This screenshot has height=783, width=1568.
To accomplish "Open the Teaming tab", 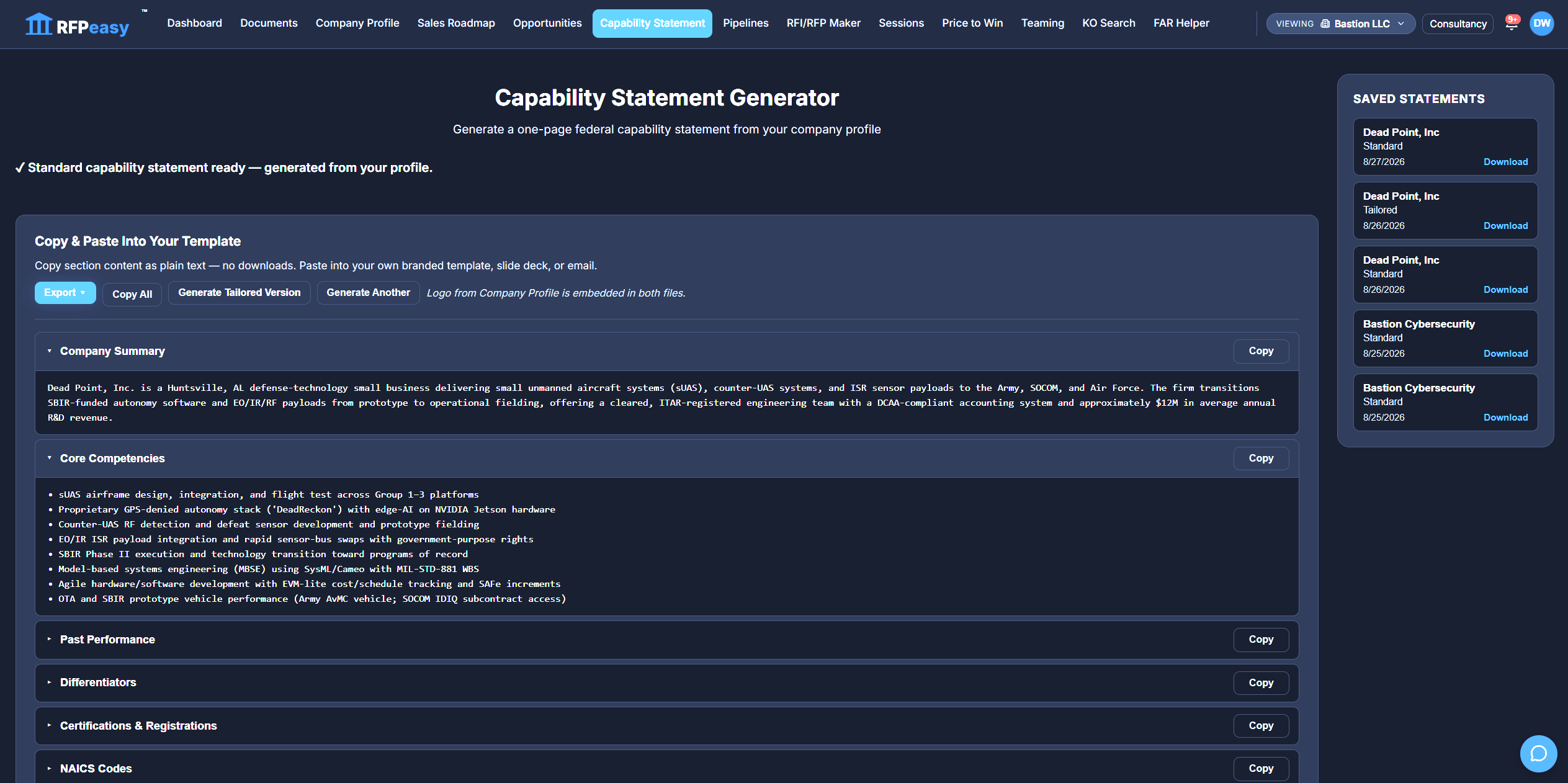I will [1042, 24].
